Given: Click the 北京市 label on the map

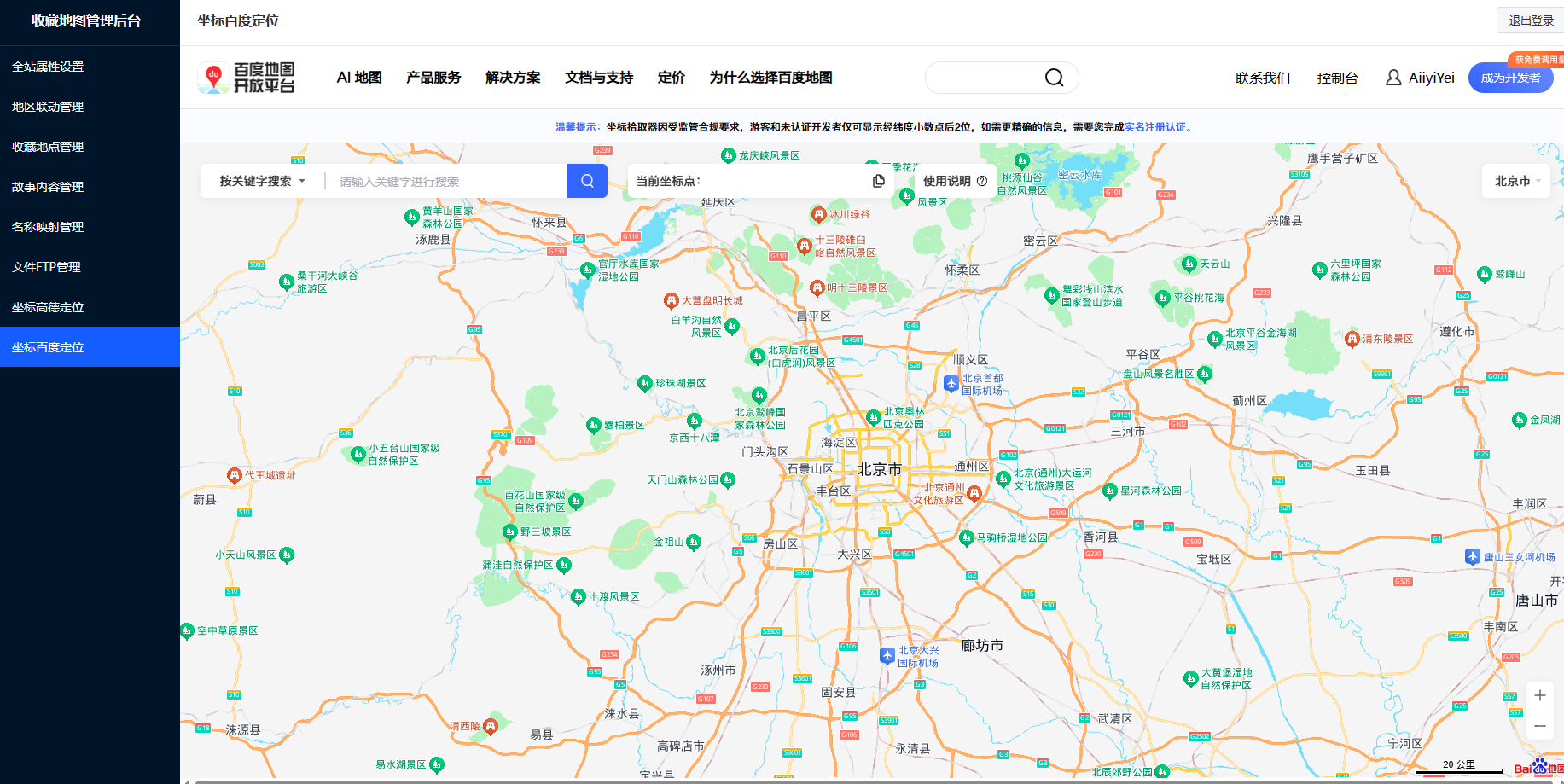Looking at the screenshot, I should point(879,469).
